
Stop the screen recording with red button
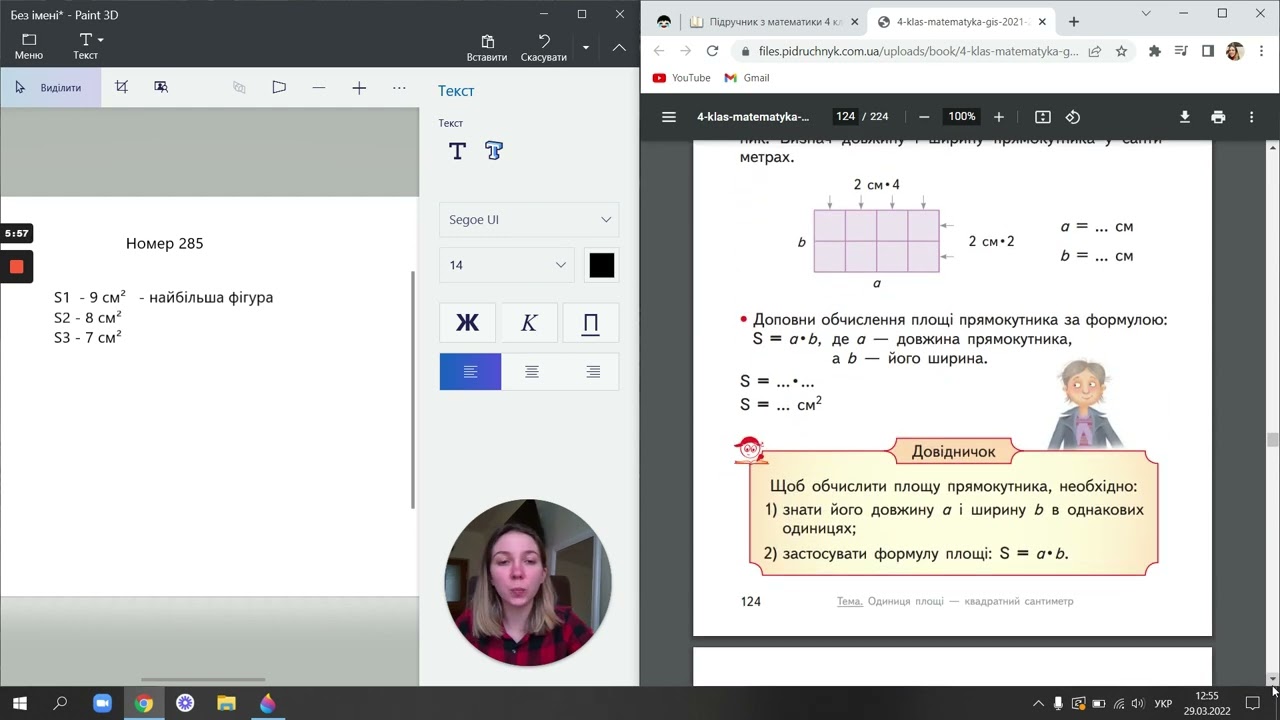point(17,267)
